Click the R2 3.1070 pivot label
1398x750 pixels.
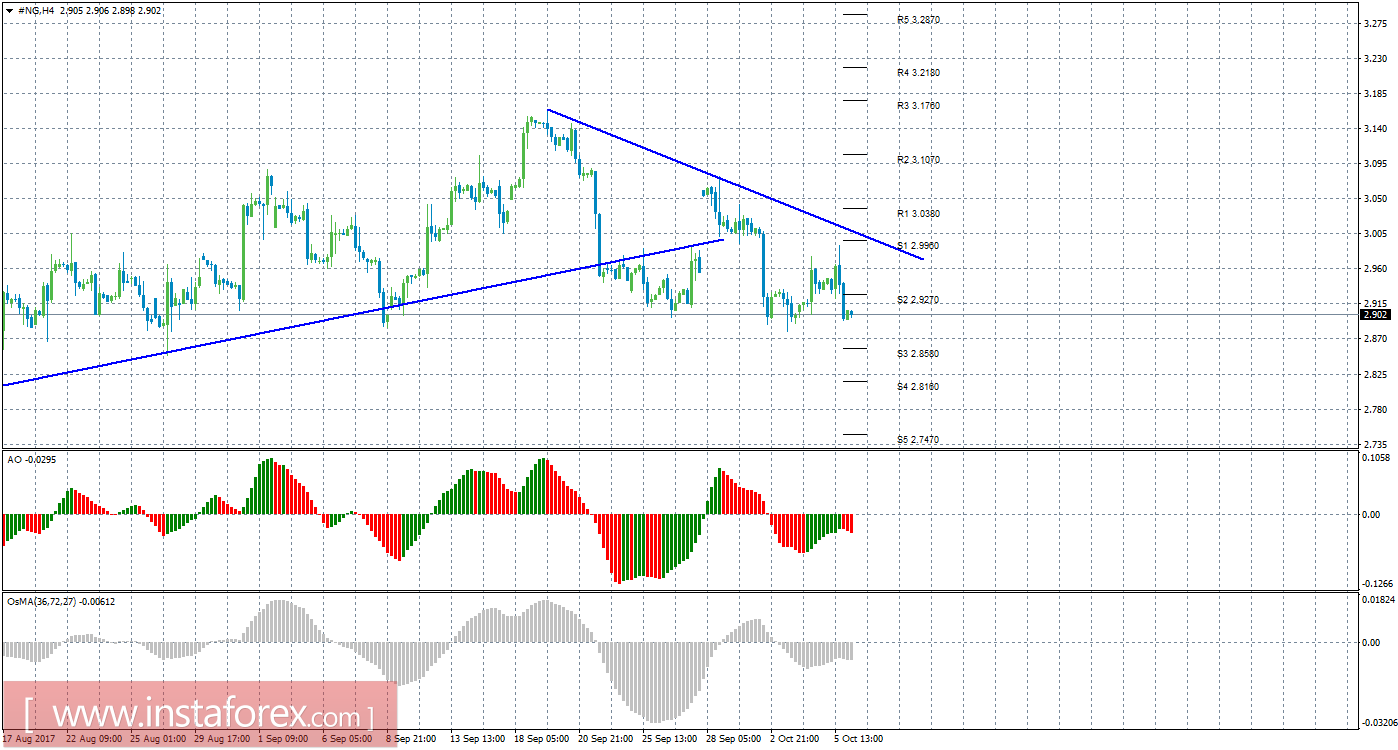pos(918,160)
